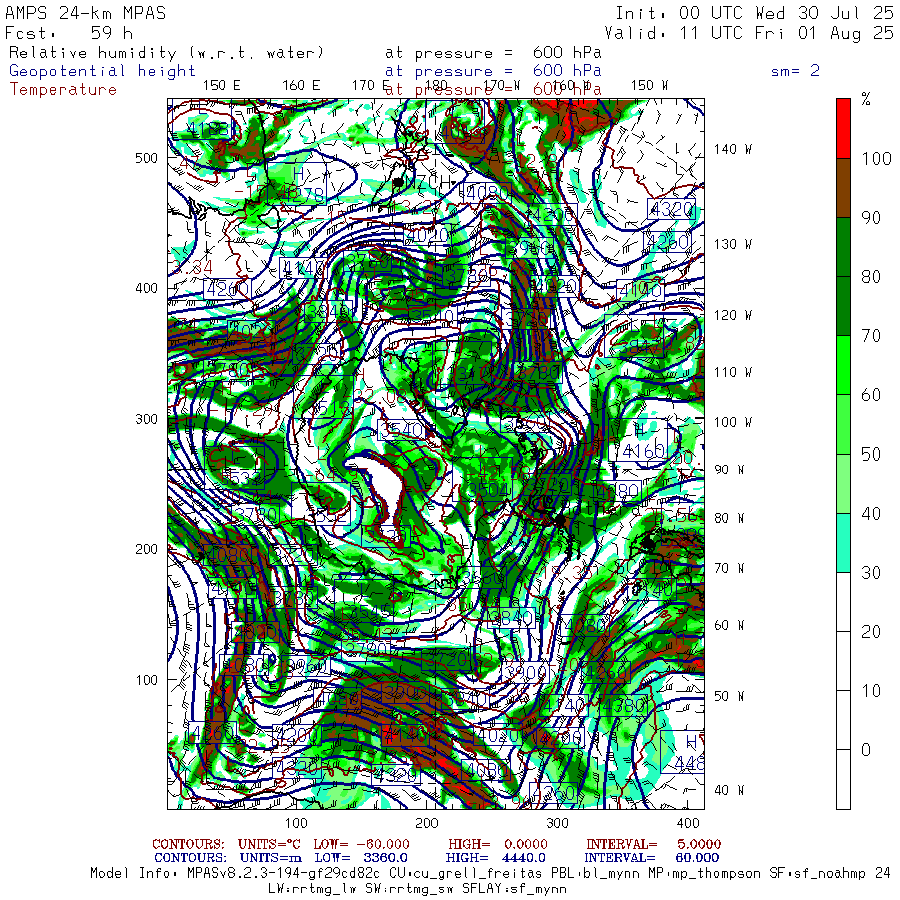Click the '60 W' longitude label
This screenshot has height=900, width=900.
point(728,625)
